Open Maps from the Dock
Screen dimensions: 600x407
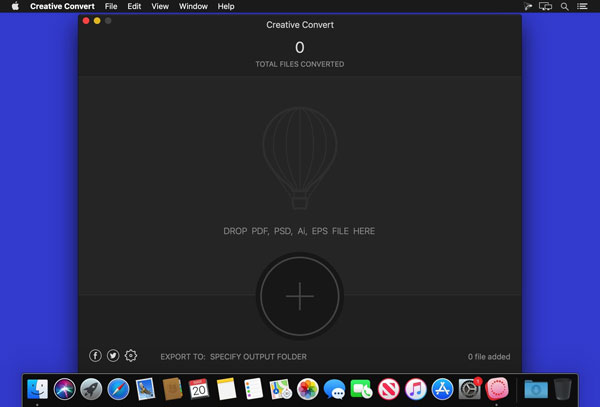[x=280, y=389]
